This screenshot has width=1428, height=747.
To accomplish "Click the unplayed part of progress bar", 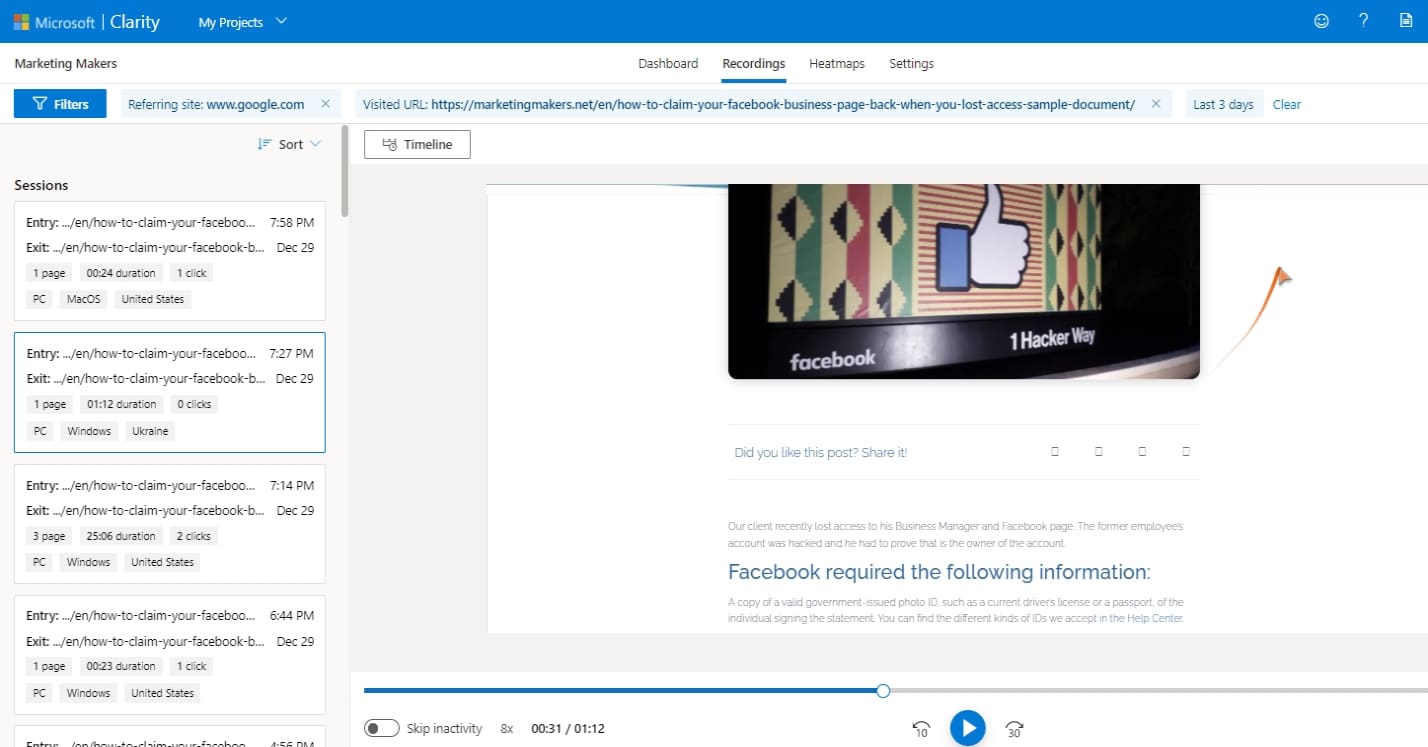I will point(1158,691).
